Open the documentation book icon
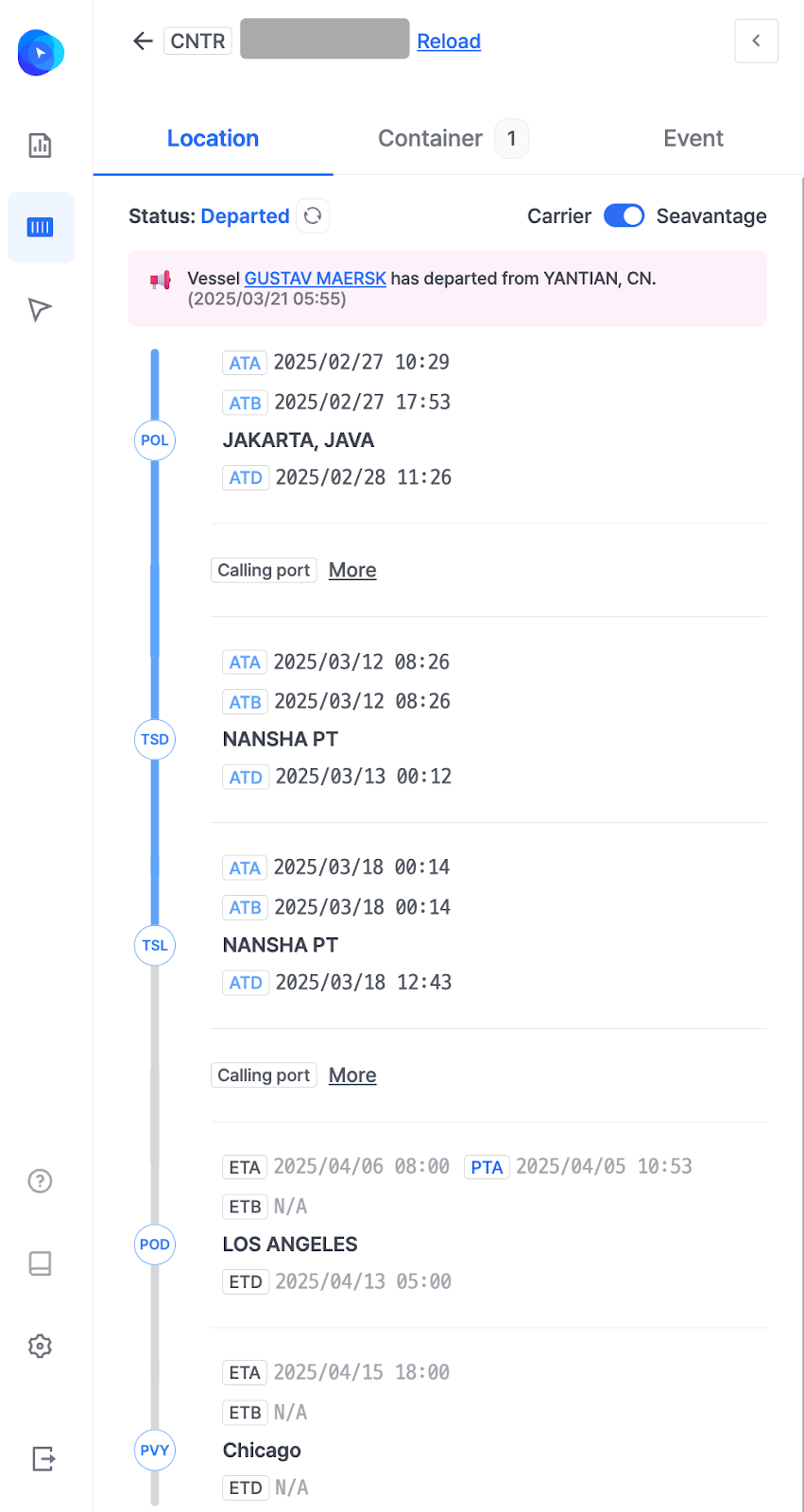804x1512 pixels. (x=40, y=1263)
